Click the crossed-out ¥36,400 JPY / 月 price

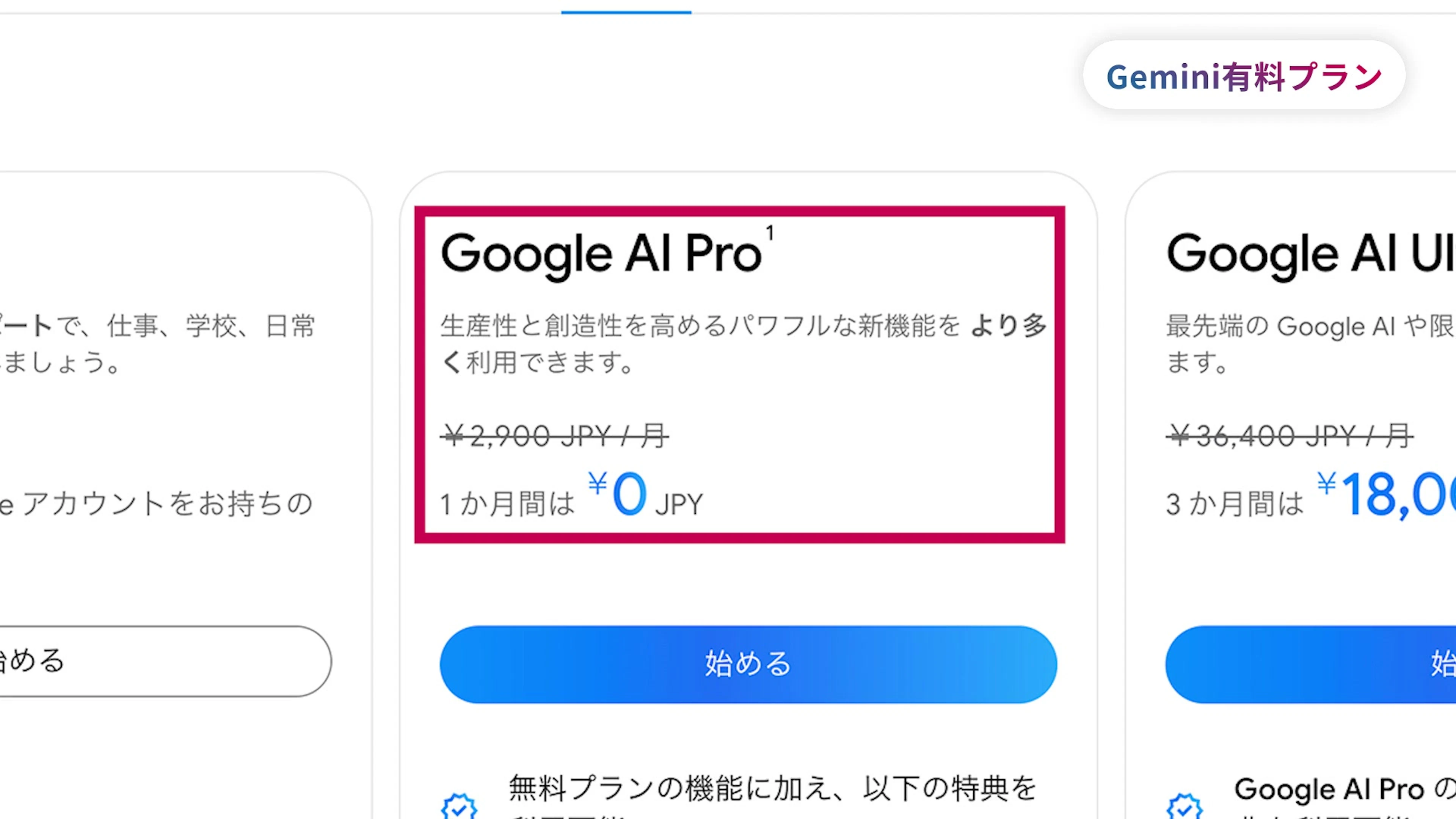pos(1289,436)
